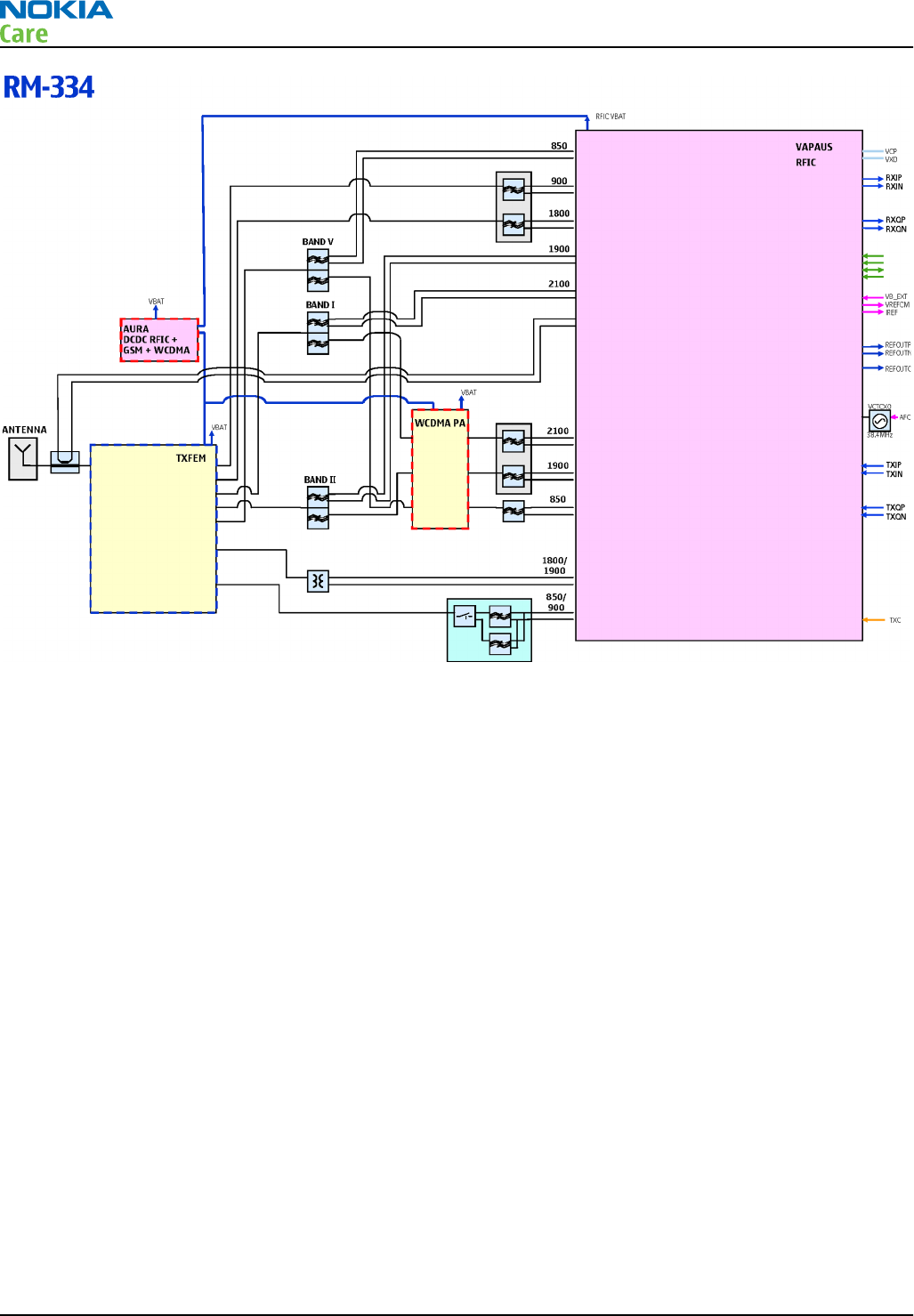Click the AFC signal label
914x1316 pixels.
[905, 417]
